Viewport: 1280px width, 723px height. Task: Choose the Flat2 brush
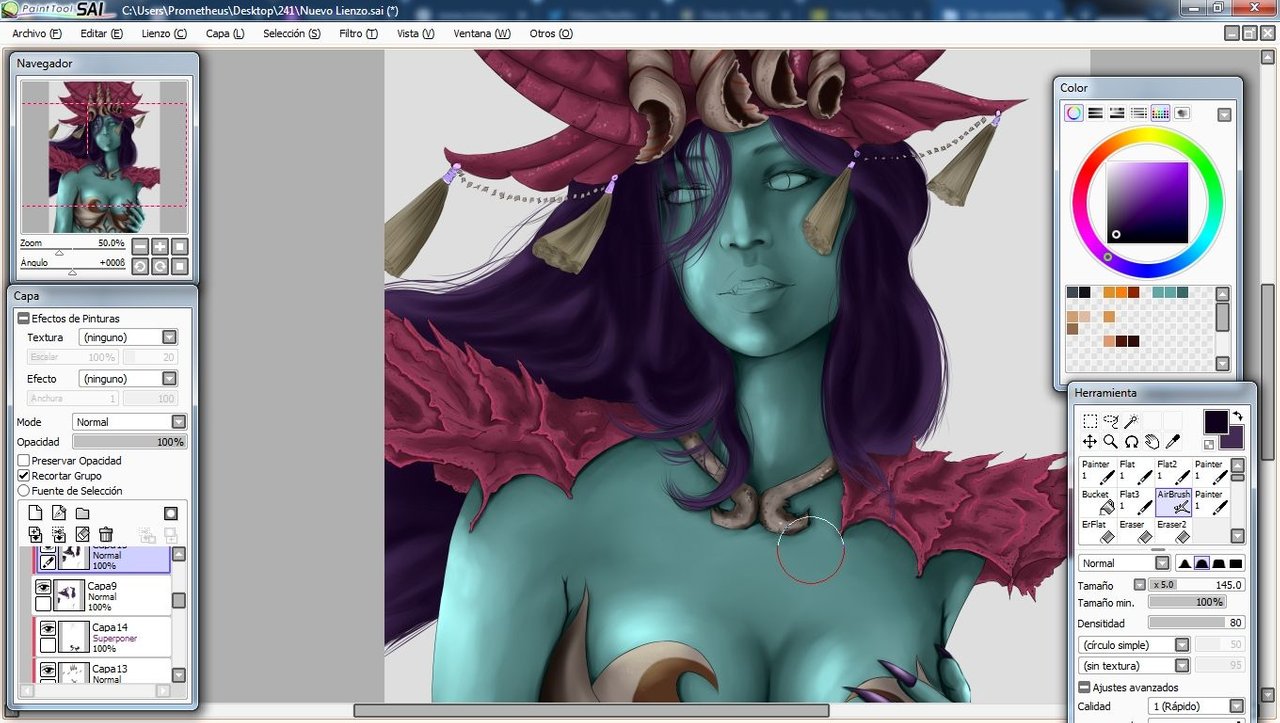1173,472
